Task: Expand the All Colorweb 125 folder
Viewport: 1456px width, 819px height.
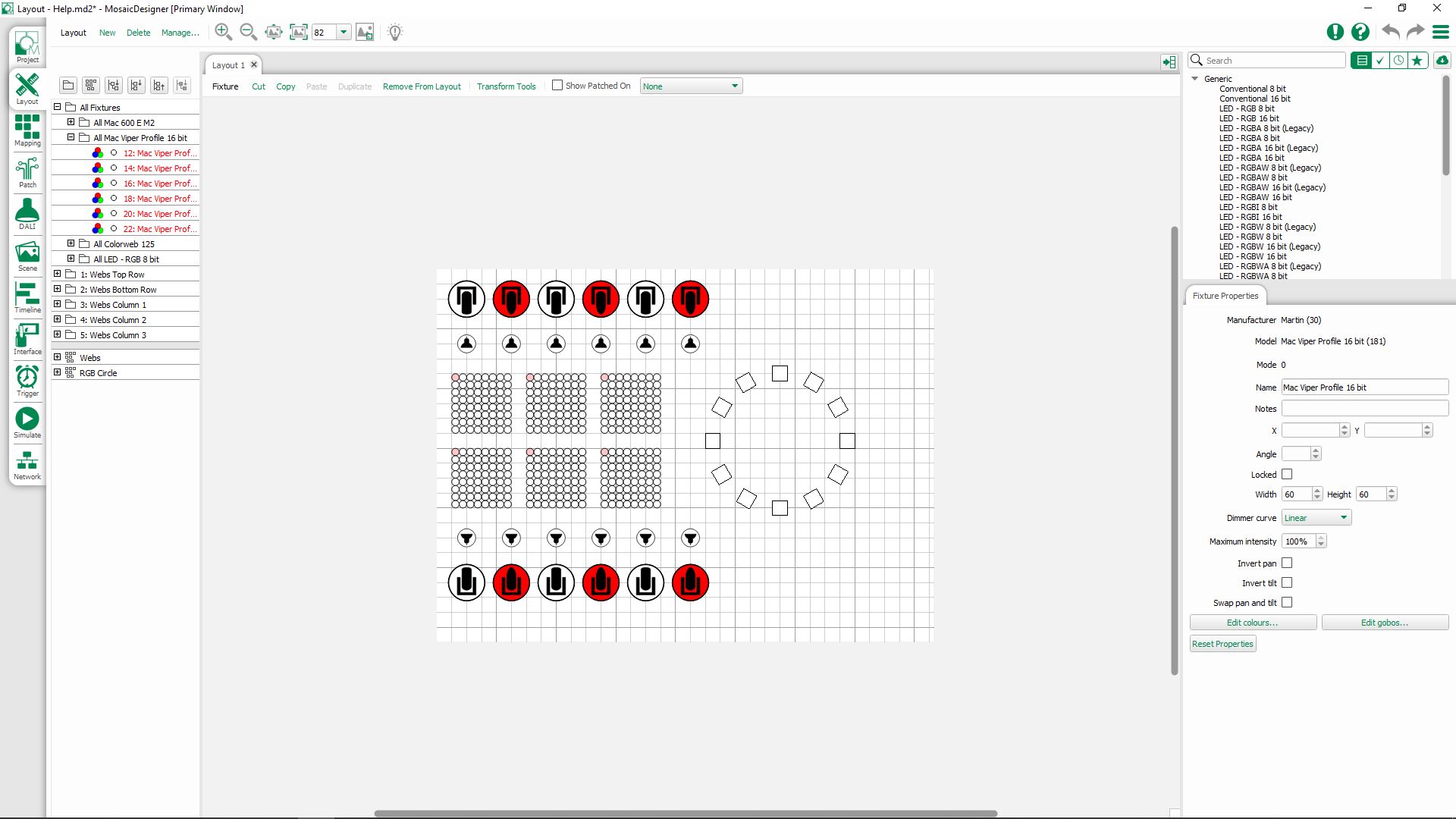Action: point(71,244)
